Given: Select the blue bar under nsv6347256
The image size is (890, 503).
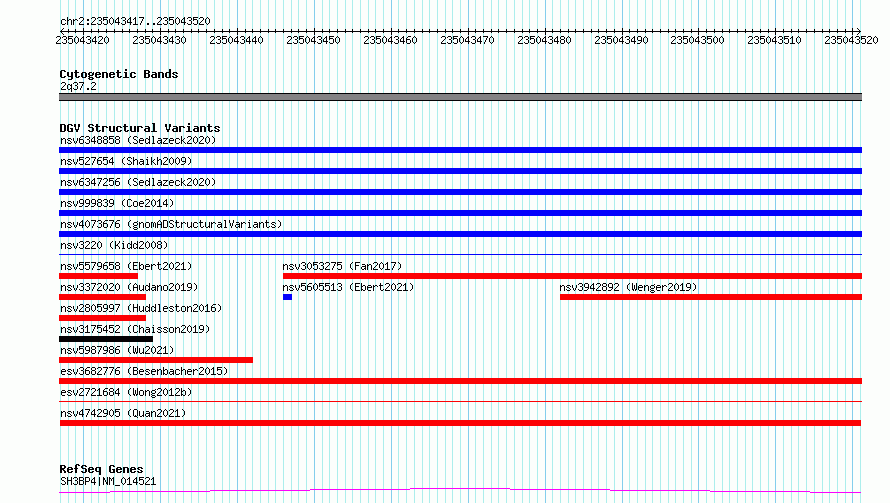Looking at the screenshot, I should click(x=460, y=192).
